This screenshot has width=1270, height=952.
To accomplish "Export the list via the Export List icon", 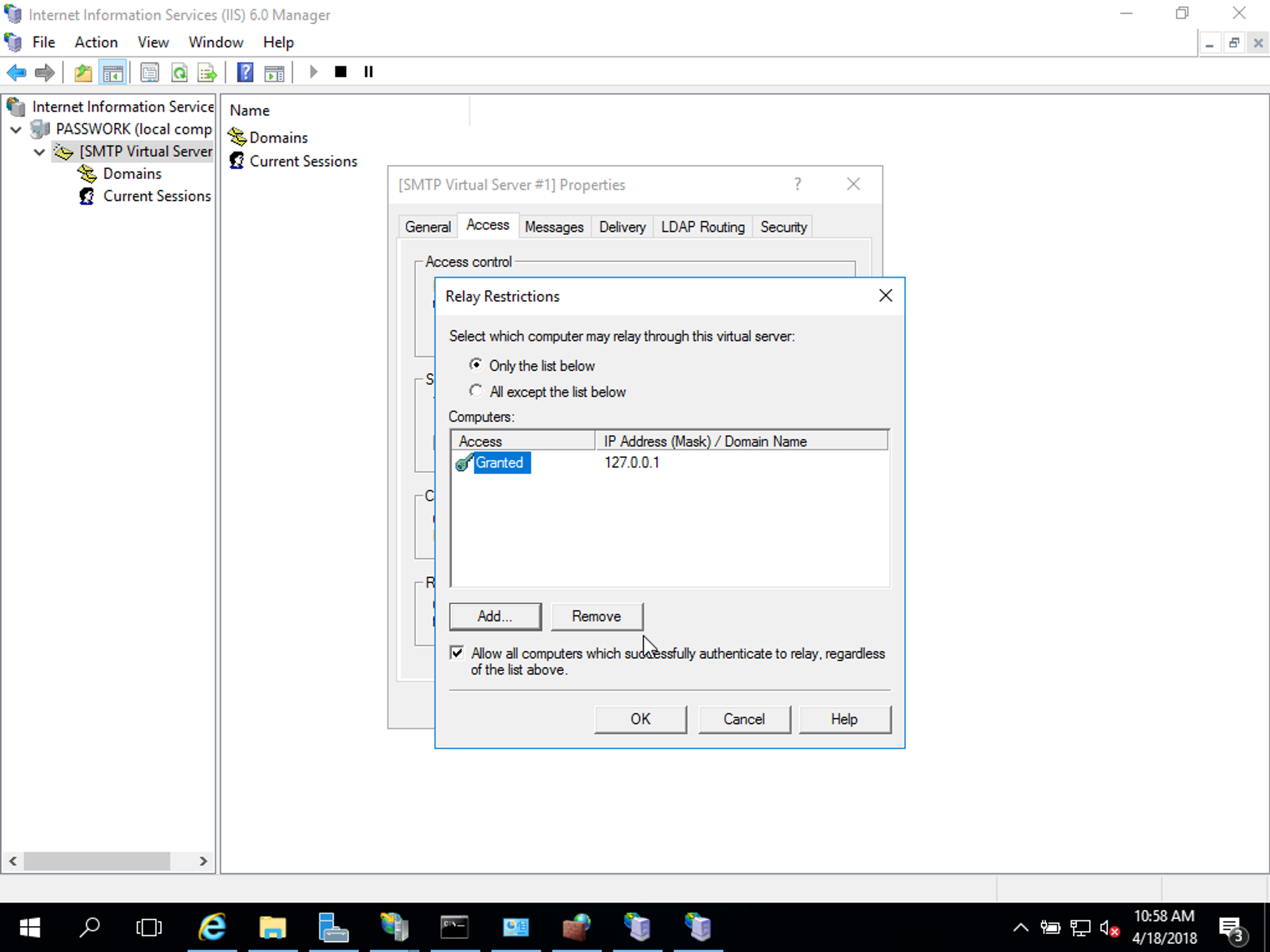I will click(207, 72).
